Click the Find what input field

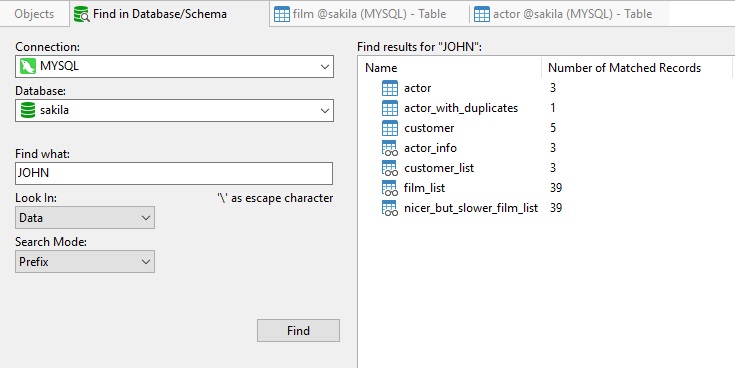click(174, 173)
